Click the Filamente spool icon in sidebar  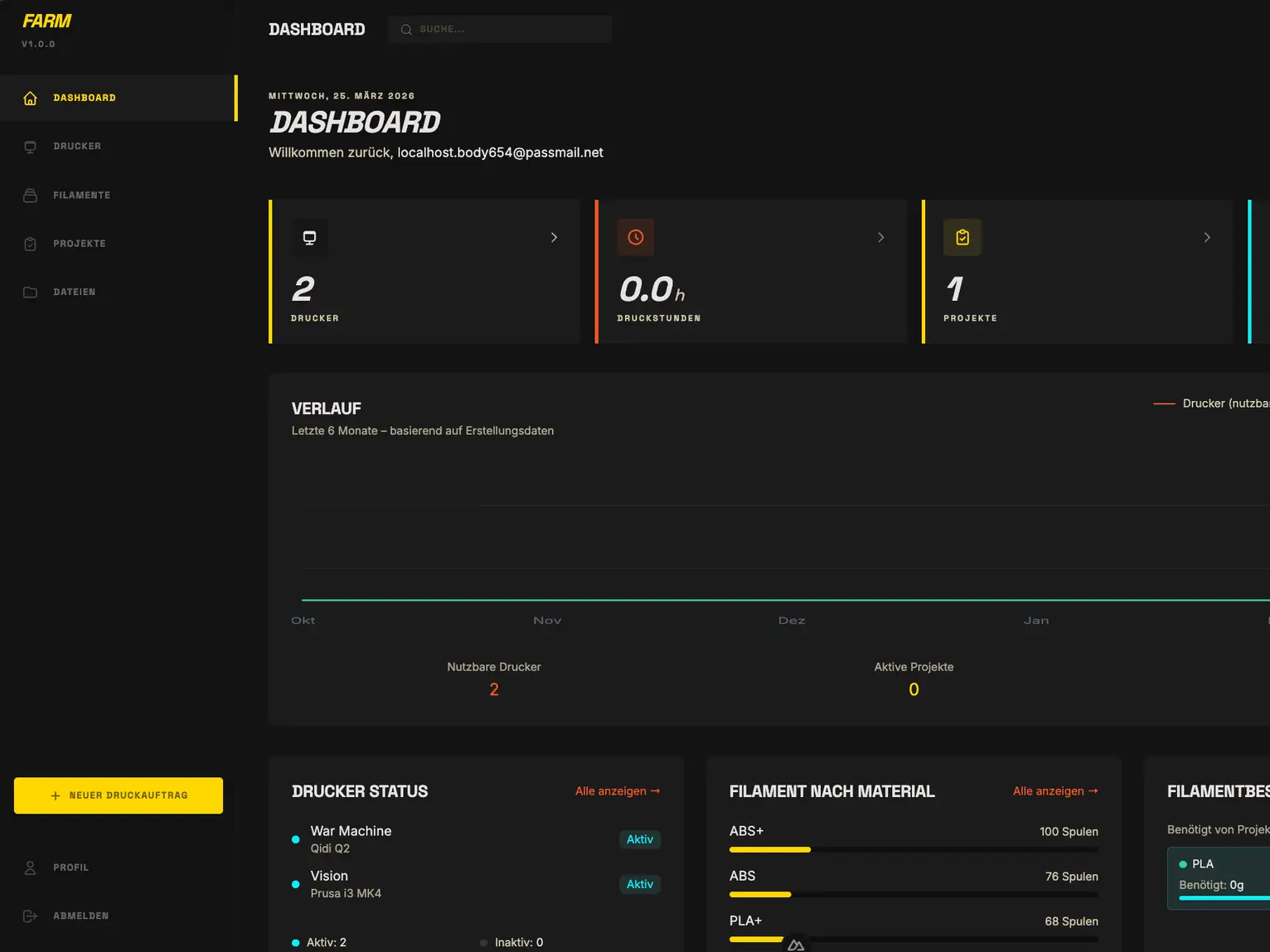31,196
